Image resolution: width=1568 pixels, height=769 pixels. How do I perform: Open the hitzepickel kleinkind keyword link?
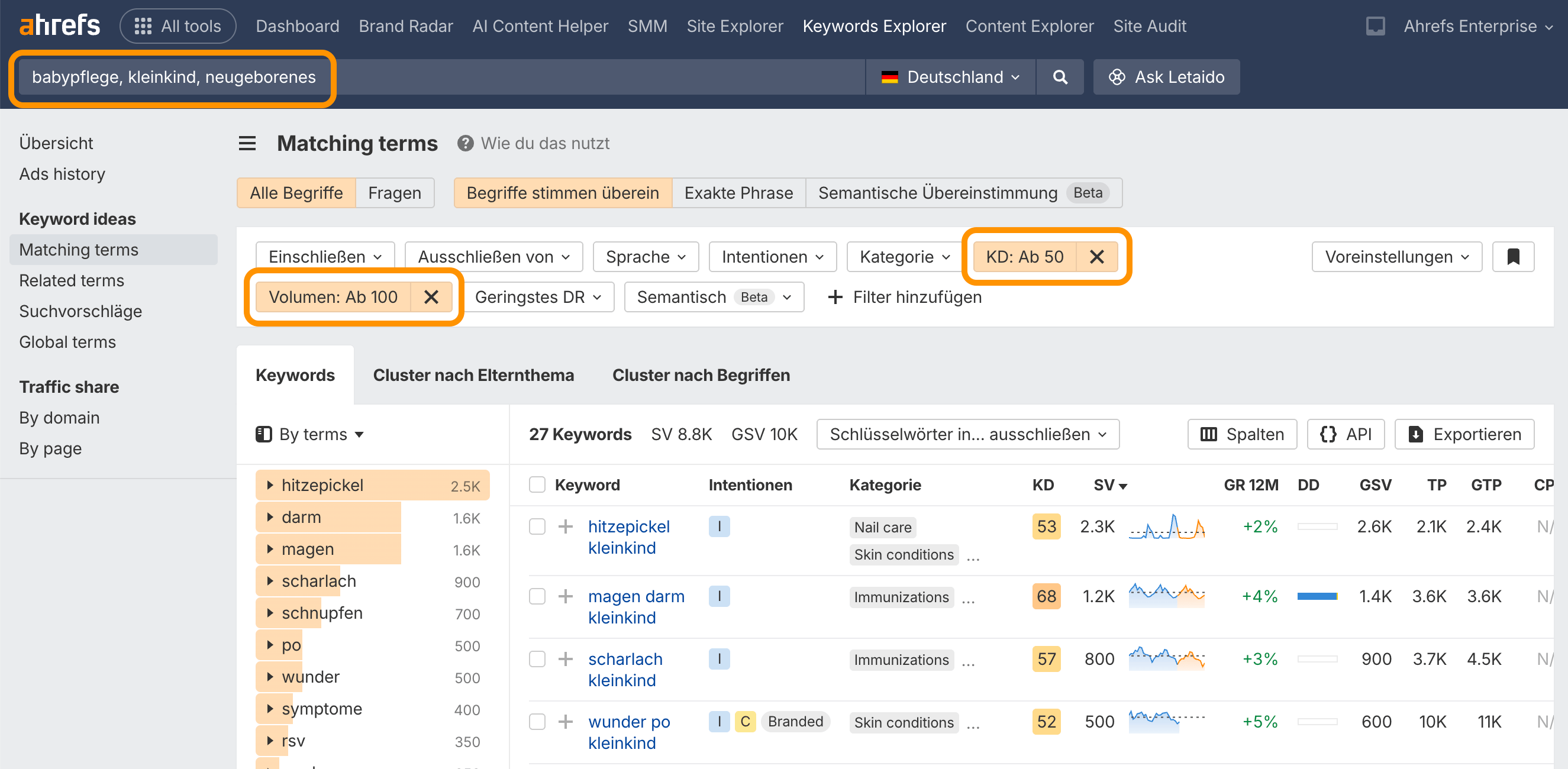pos(629,537)
